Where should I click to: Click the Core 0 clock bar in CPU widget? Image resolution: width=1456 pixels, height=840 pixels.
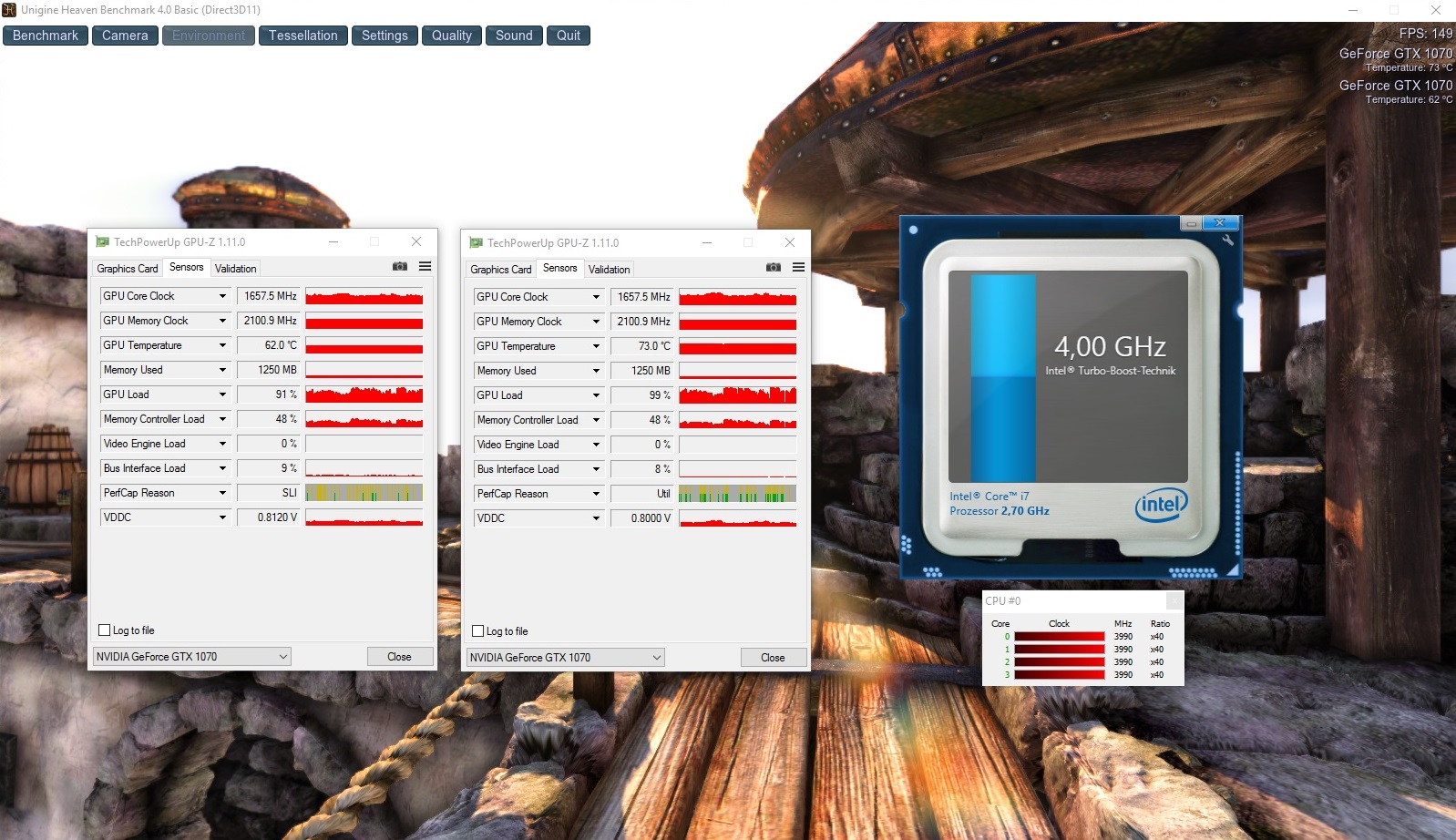pos(1060,637)
